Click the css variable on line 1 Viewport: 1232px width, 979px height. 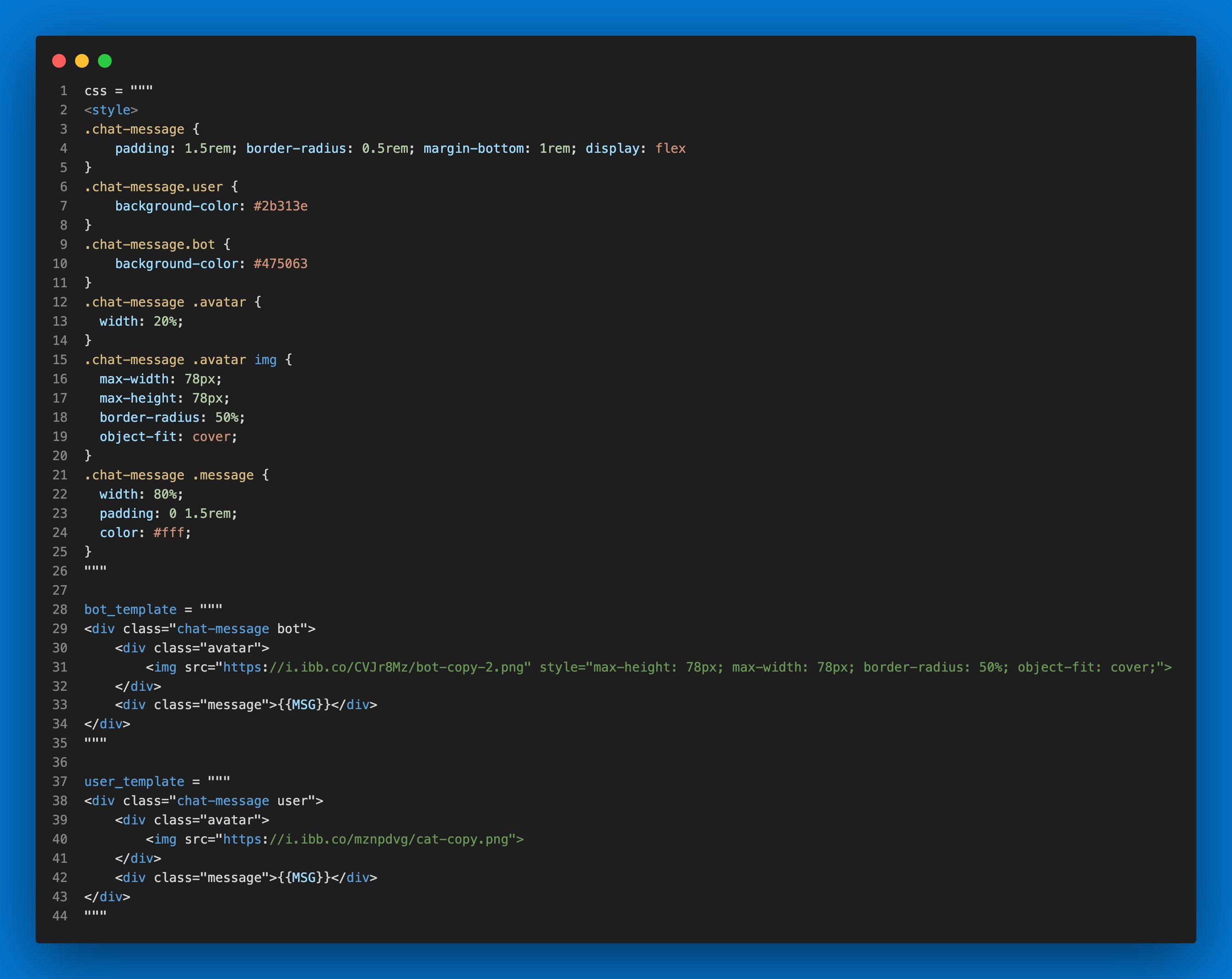point(96,91)
